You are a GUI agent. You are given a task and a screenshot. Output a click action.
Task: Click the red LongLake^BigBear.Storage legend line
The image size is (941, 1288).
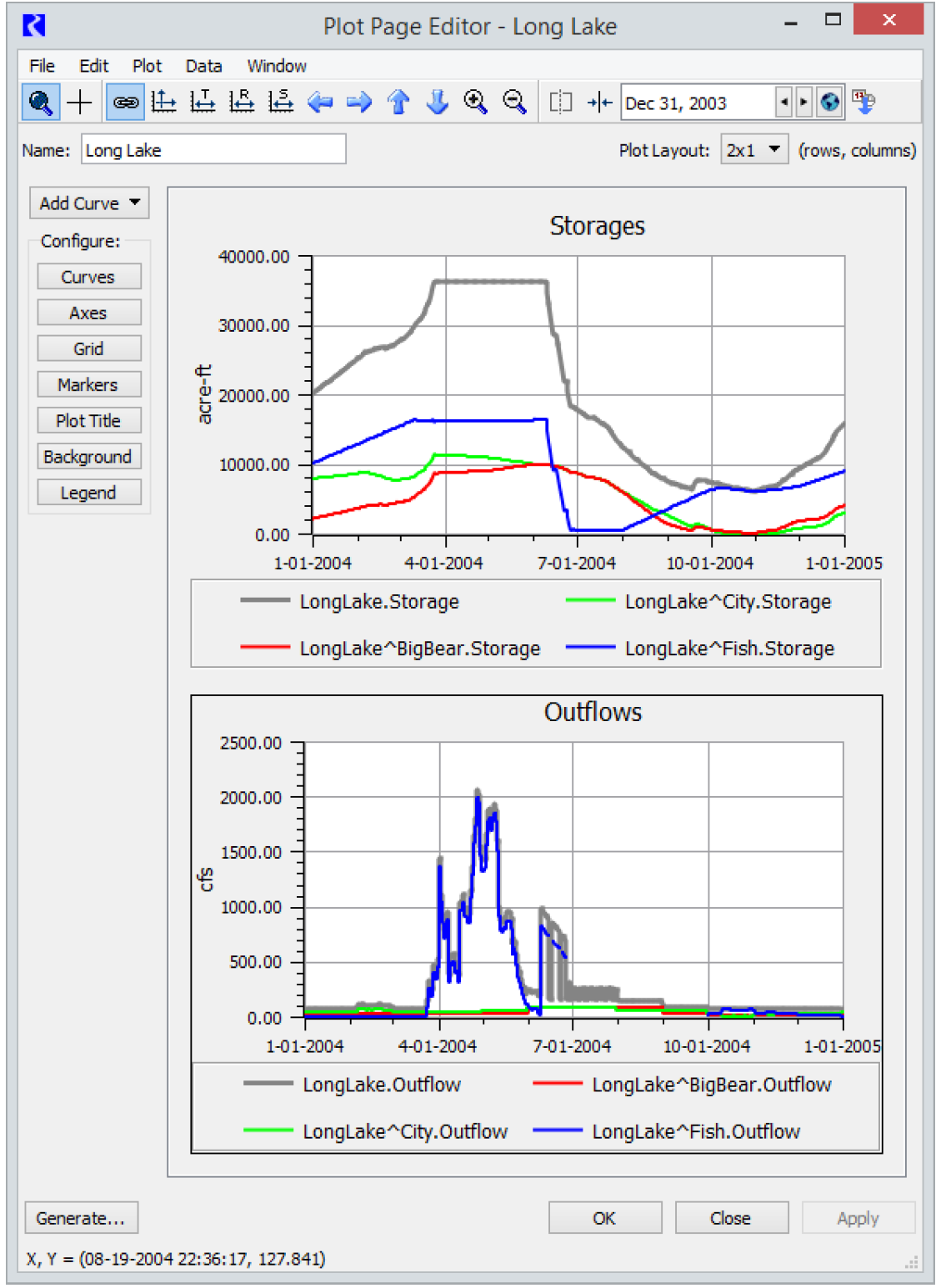265,648
